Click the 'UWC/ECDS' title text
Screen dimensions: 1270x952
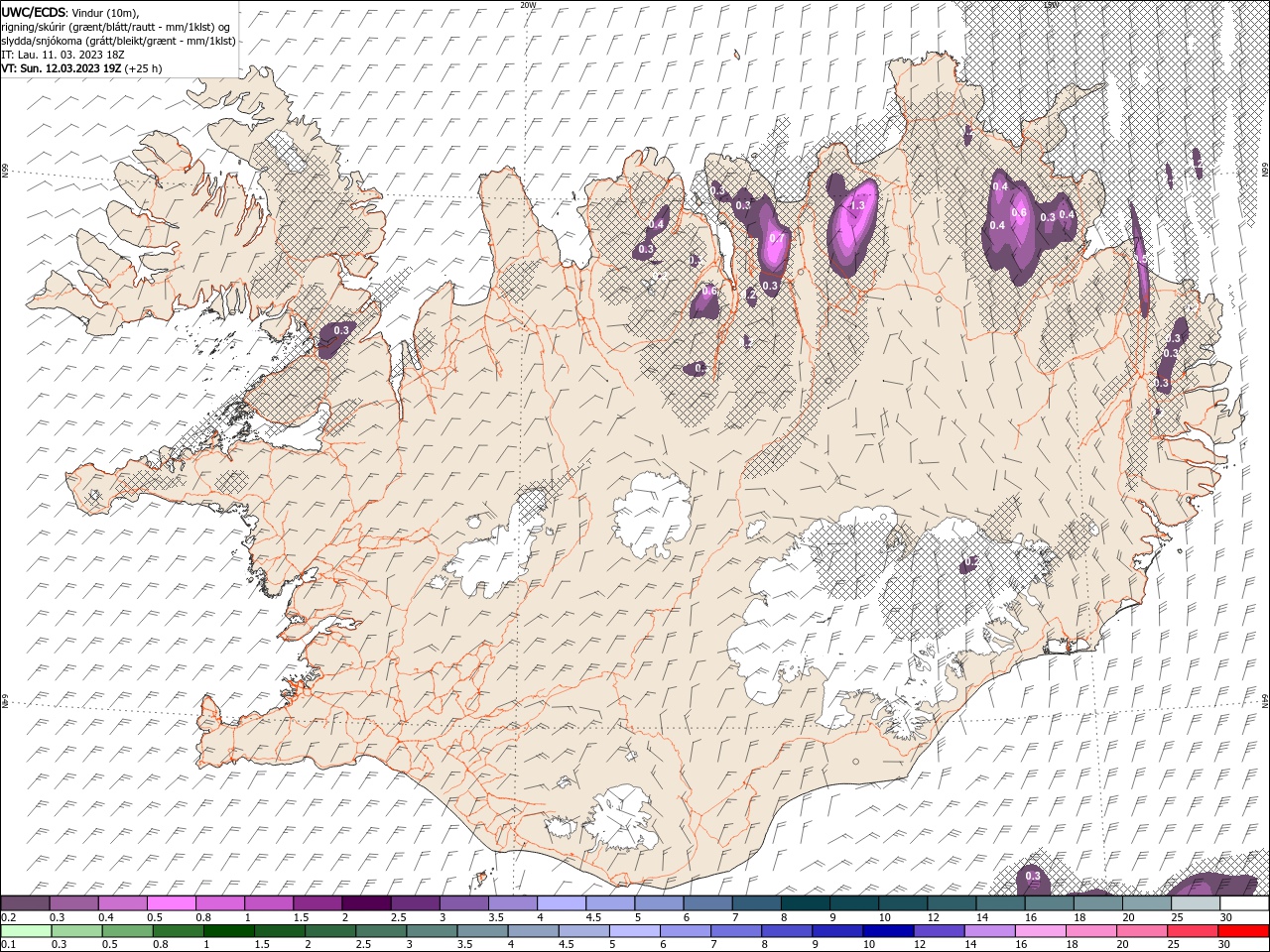click(34, 11)
